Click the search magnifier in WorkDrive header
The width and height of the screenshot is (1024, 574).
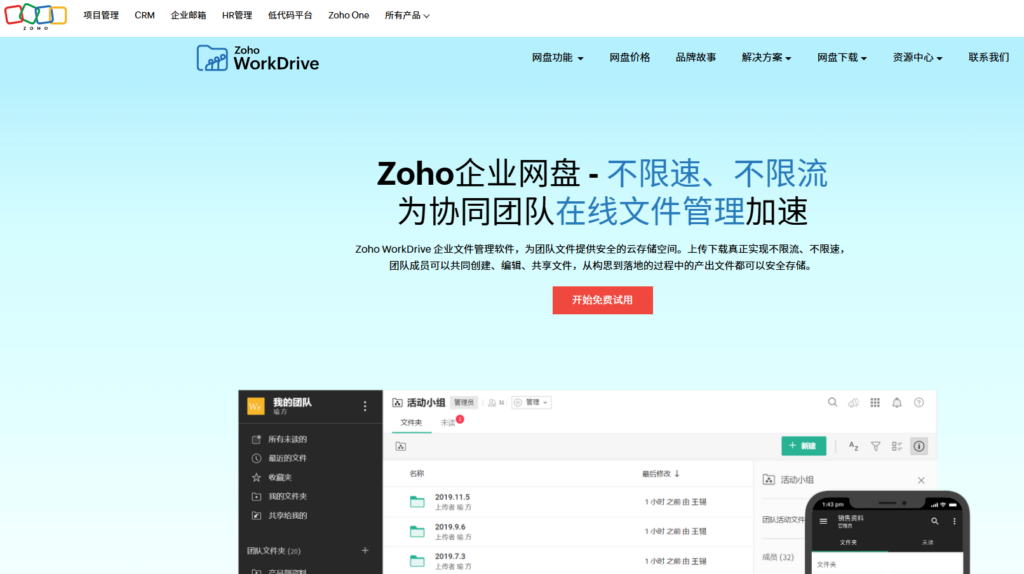[x=832, y=402]
